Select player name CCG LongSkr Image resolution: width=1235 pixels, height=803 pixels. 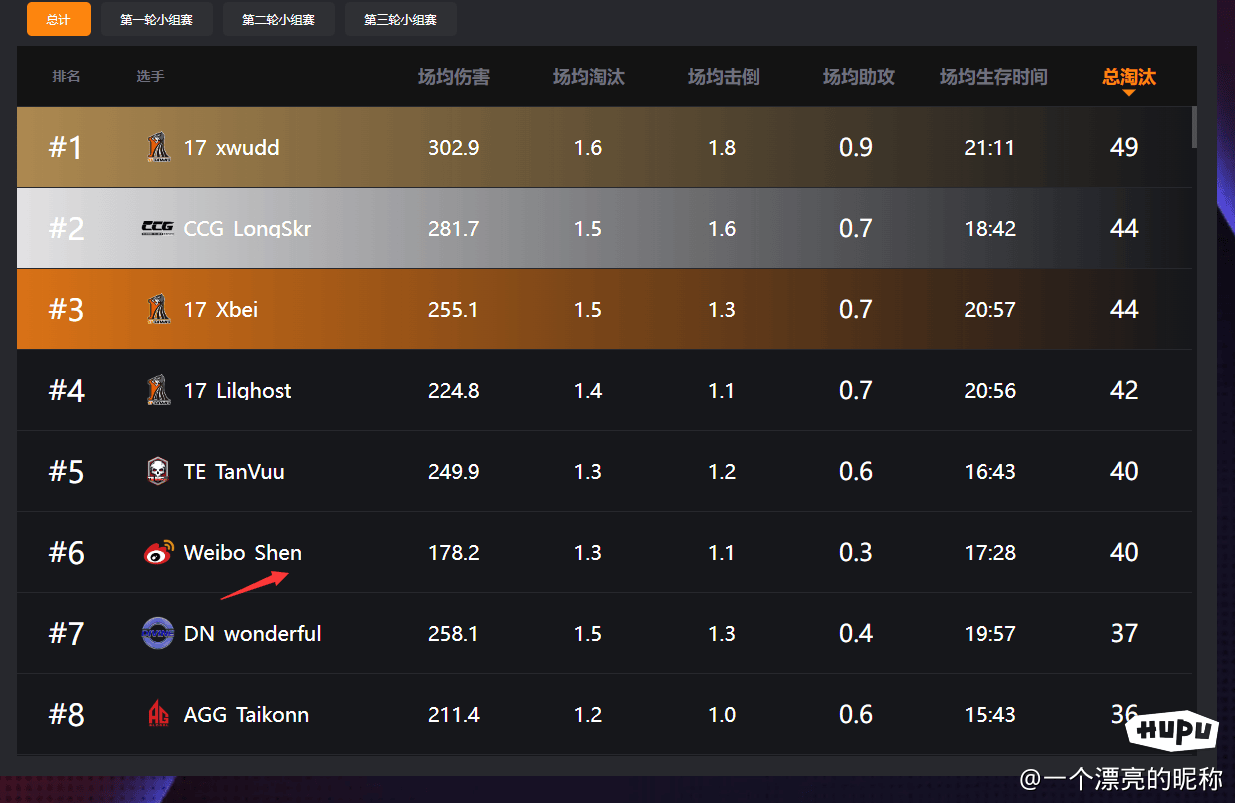[x=247, y=229]
